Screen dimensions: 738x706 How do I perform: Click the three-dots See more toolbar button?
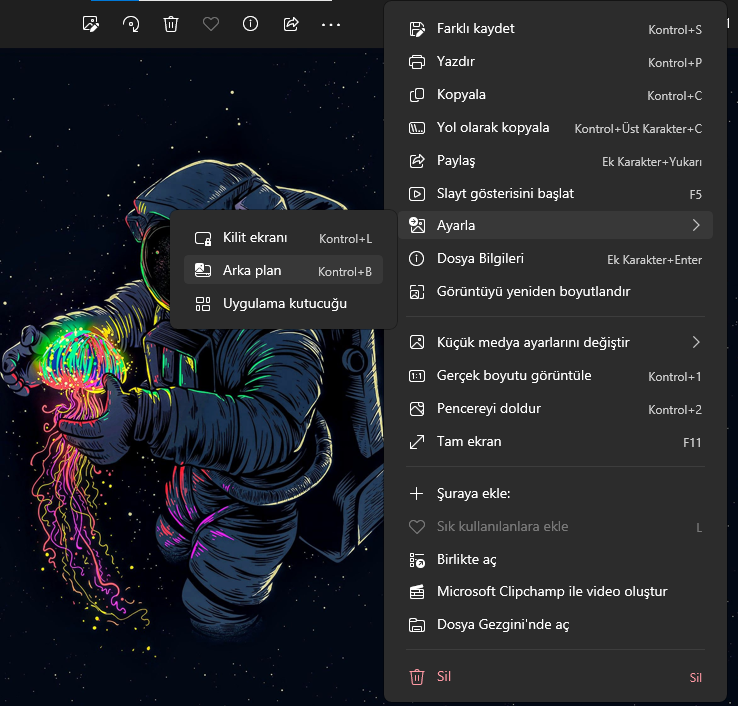pyautogui.click(x=331, y=24)
